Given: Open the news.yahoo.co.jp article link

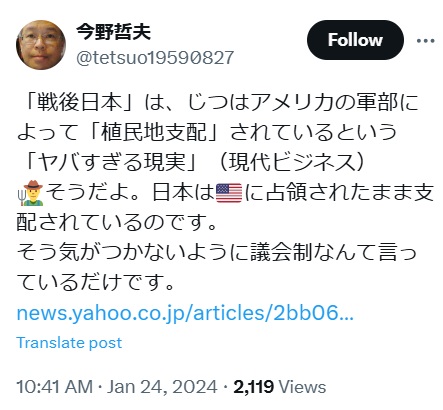Looking at the screenshot, I should [185, 313].
